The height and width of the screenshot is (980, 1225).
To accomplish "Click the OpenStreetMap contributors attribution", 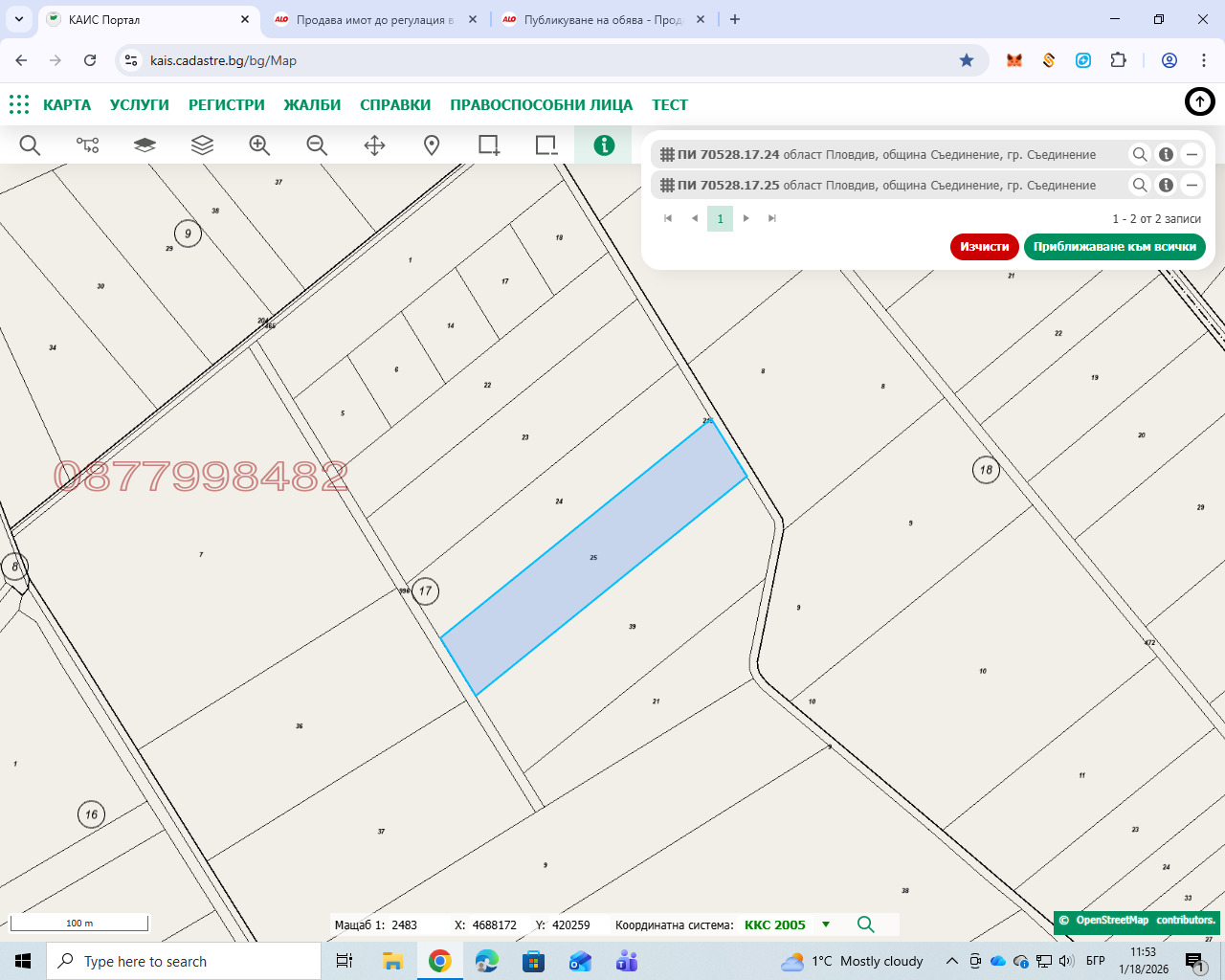I will (1135, 920).
